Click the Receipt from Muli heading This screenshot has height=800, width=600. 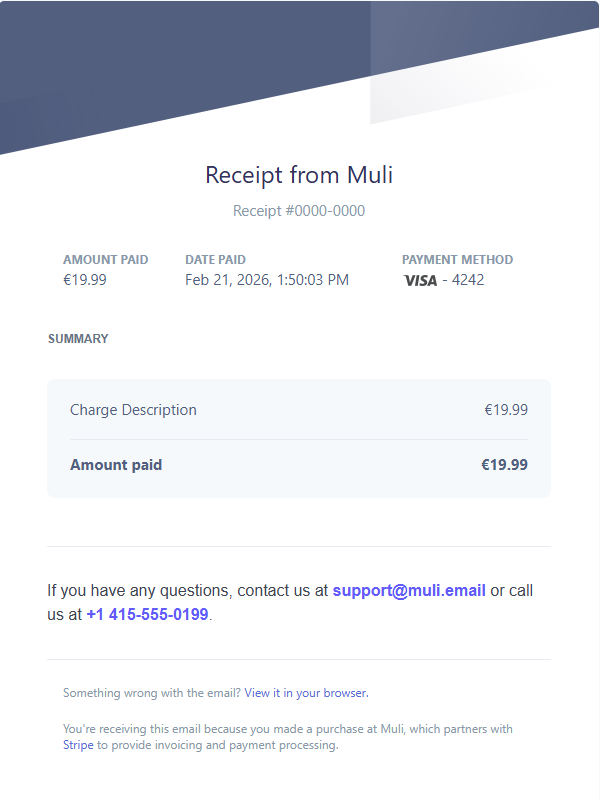(299, 175)
